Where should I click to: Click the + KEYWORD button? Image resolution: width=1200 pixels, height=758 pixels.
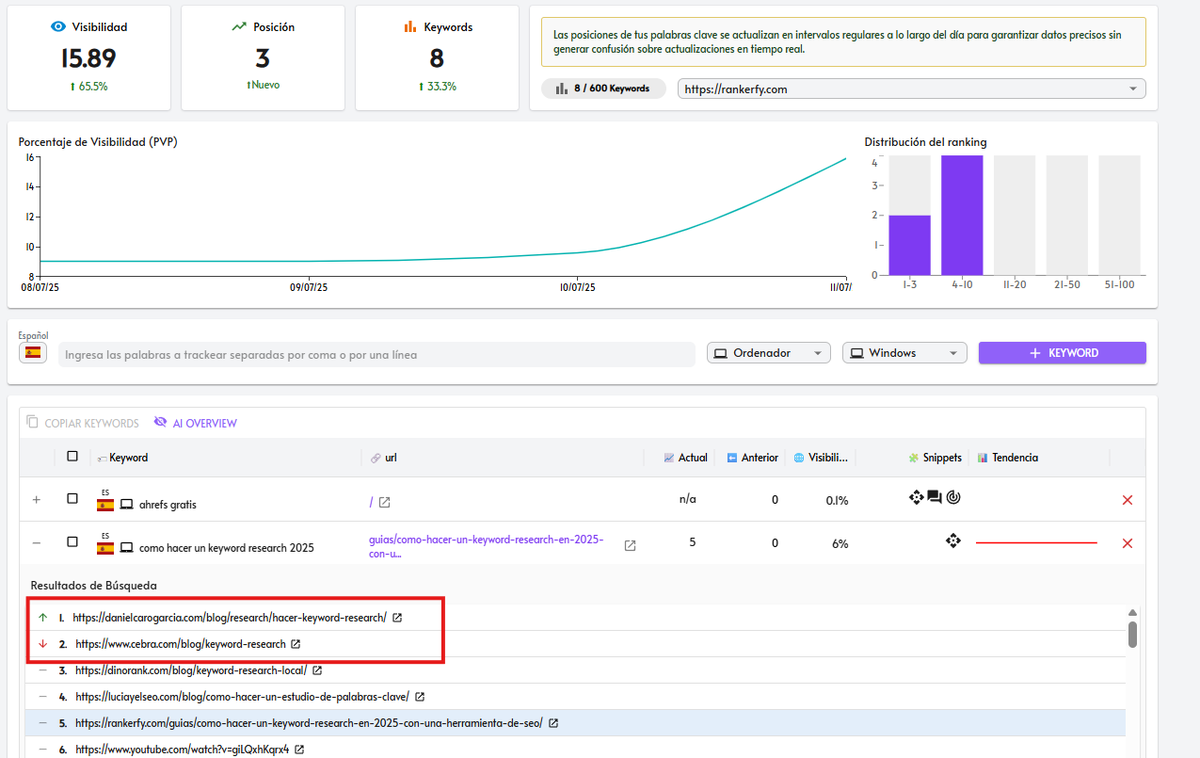(x=1062, y=352)
